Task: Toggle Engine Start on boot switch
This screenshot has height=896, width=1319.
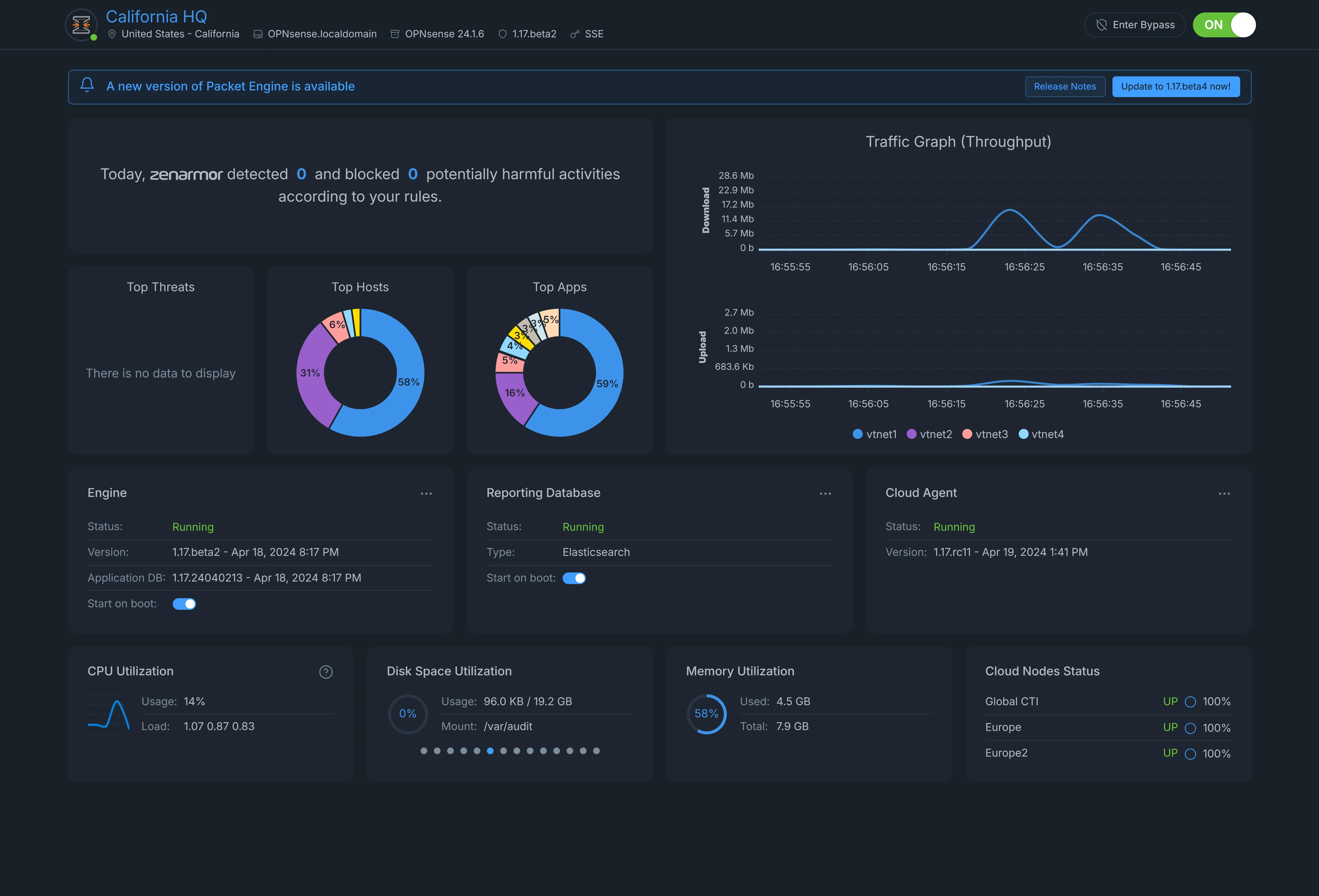Action: pyautogui.click(x=184, y=604)
